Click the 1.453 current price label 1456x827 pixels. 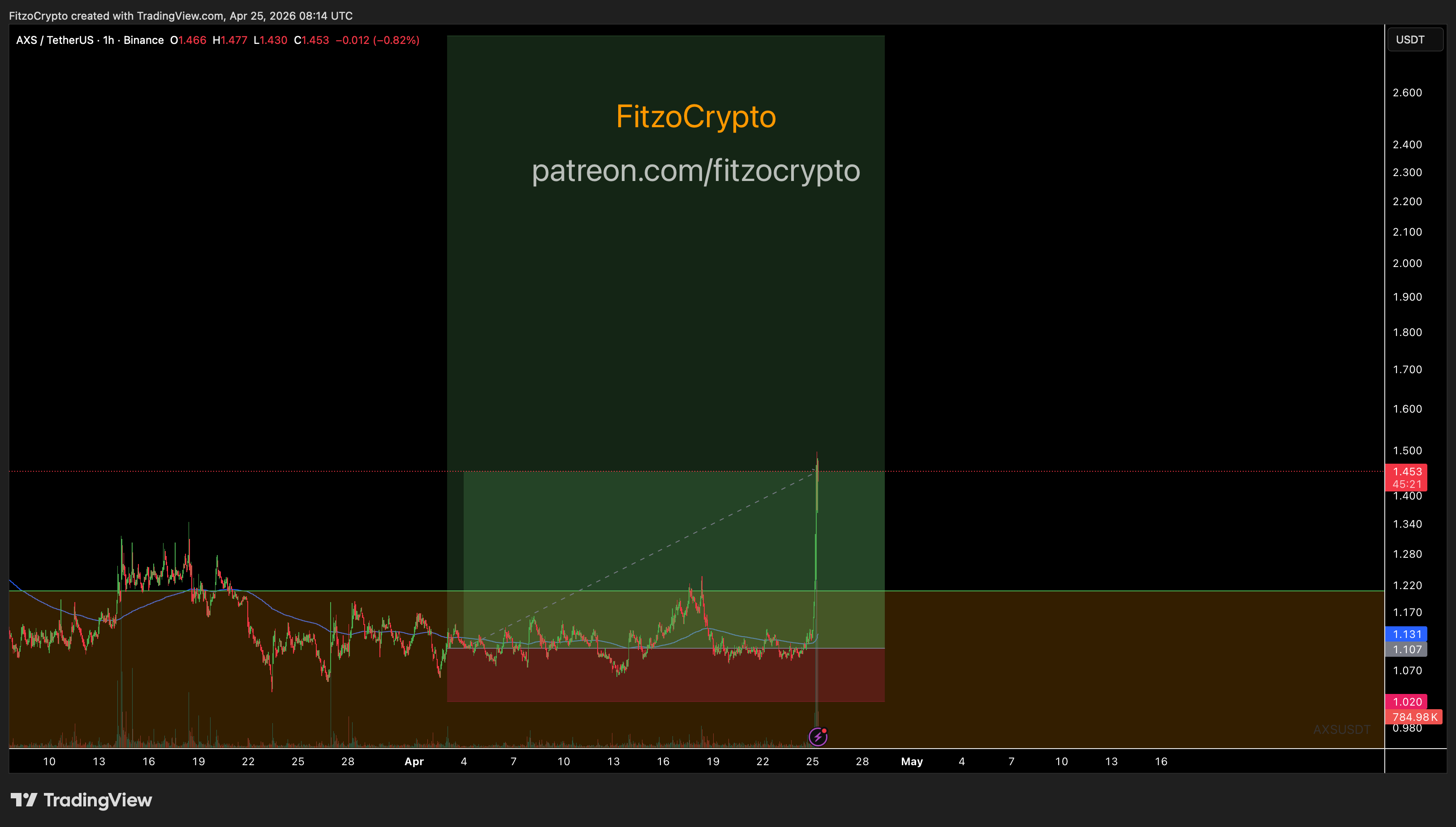point(1407,471)
